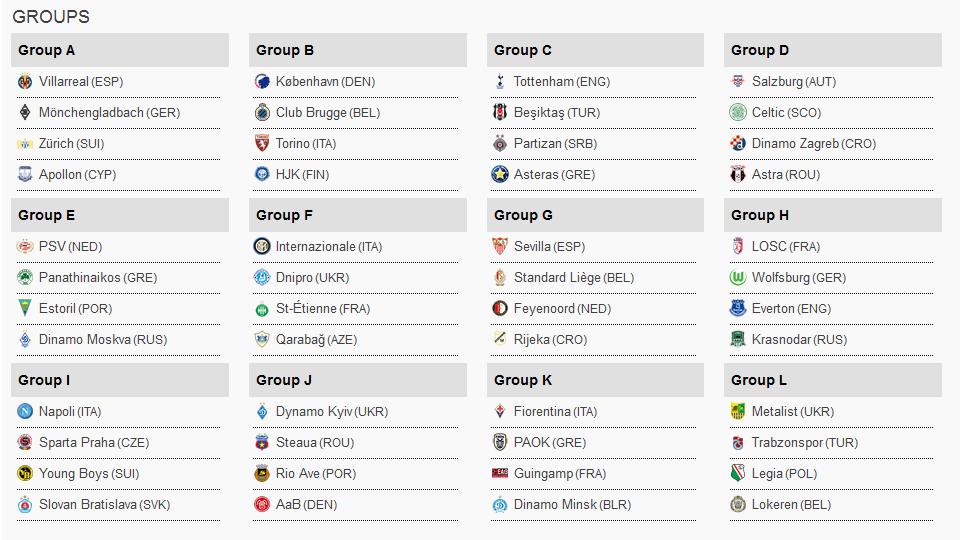Open the Slovan Bratislava (SVK) team link
Viewport: 960px width, 540px height.
[105, 504]
